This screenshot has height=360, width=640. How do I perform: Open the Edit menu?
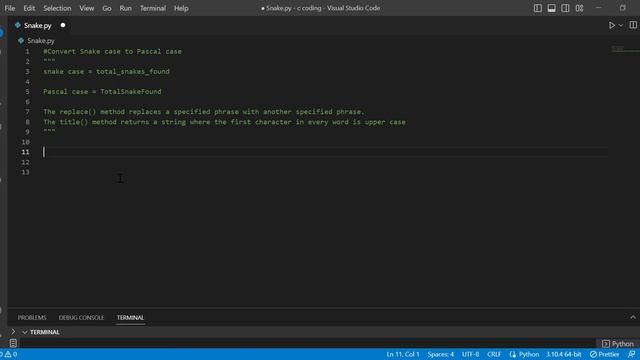(x=29, y=8)
